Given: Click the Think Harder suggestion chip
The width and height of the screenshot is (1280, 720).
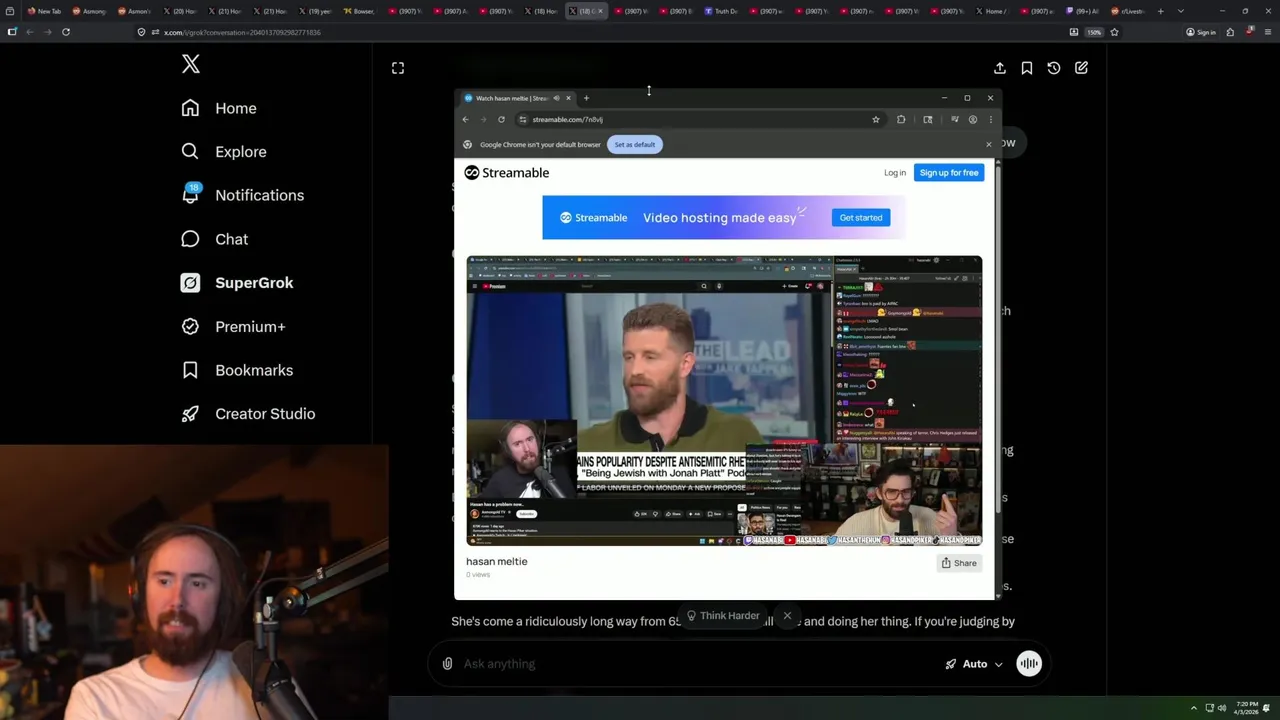Looking at the screenshot, I should pyautogui.click(x=722, y=616).
